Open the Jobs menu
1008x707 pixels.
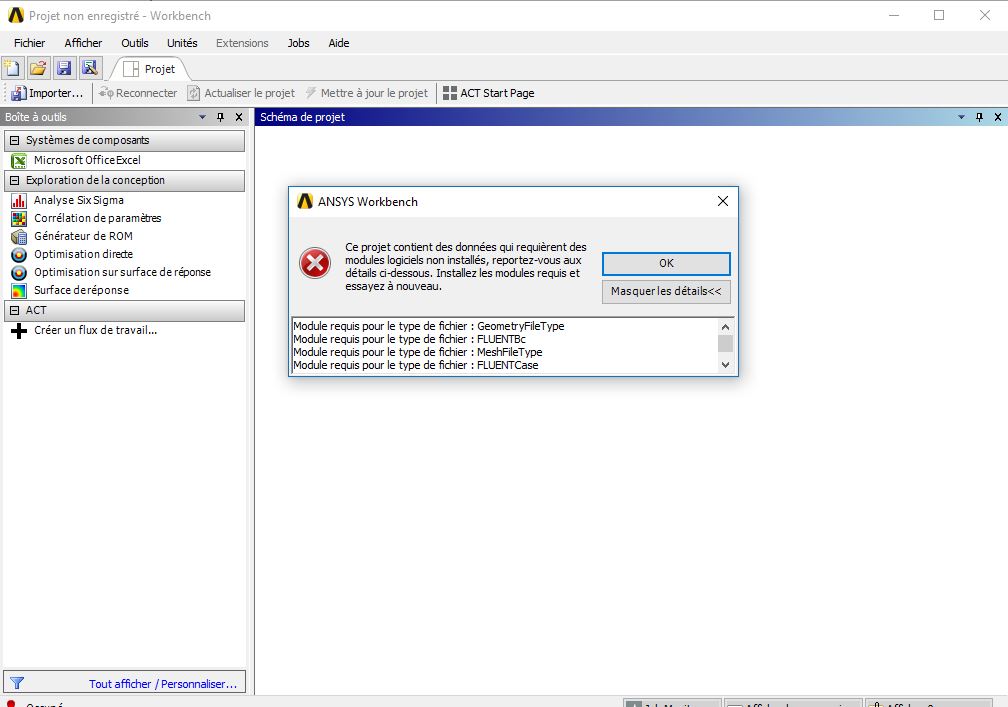(298, 43)
